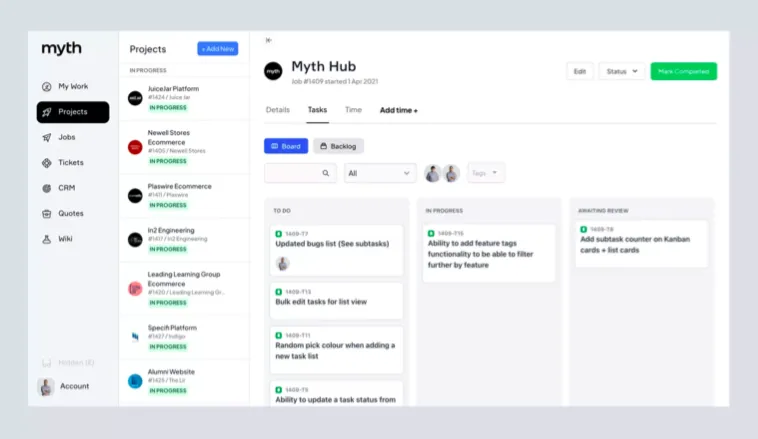Filter by first assignee avatar
Image resolution: width=758 pixels, height=439 pixels.
(x=433, y=174)
